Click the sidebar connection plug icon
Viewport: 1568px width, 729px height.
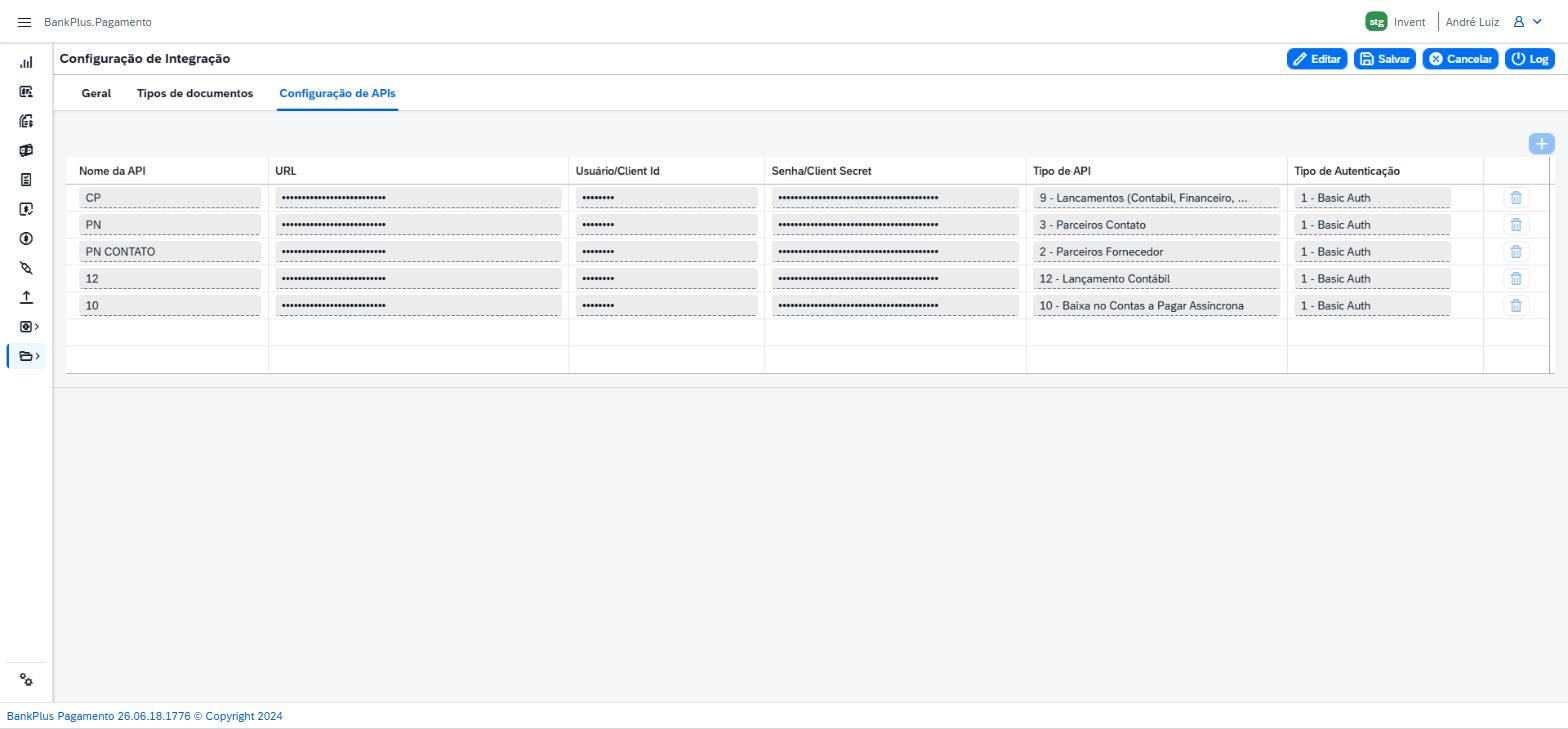(26, 268)
